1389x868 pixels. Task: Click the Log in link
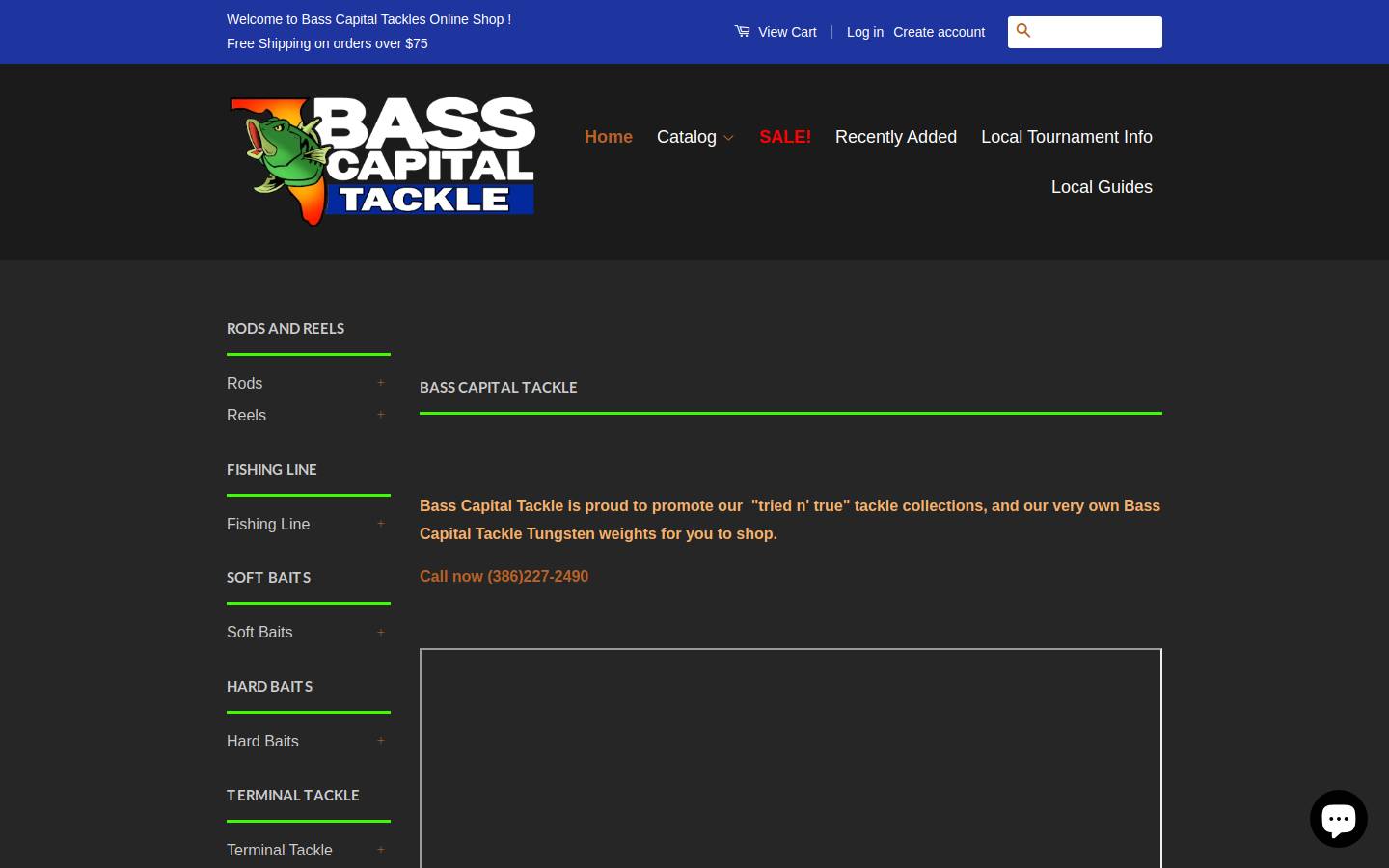click(x=865, y=32)
